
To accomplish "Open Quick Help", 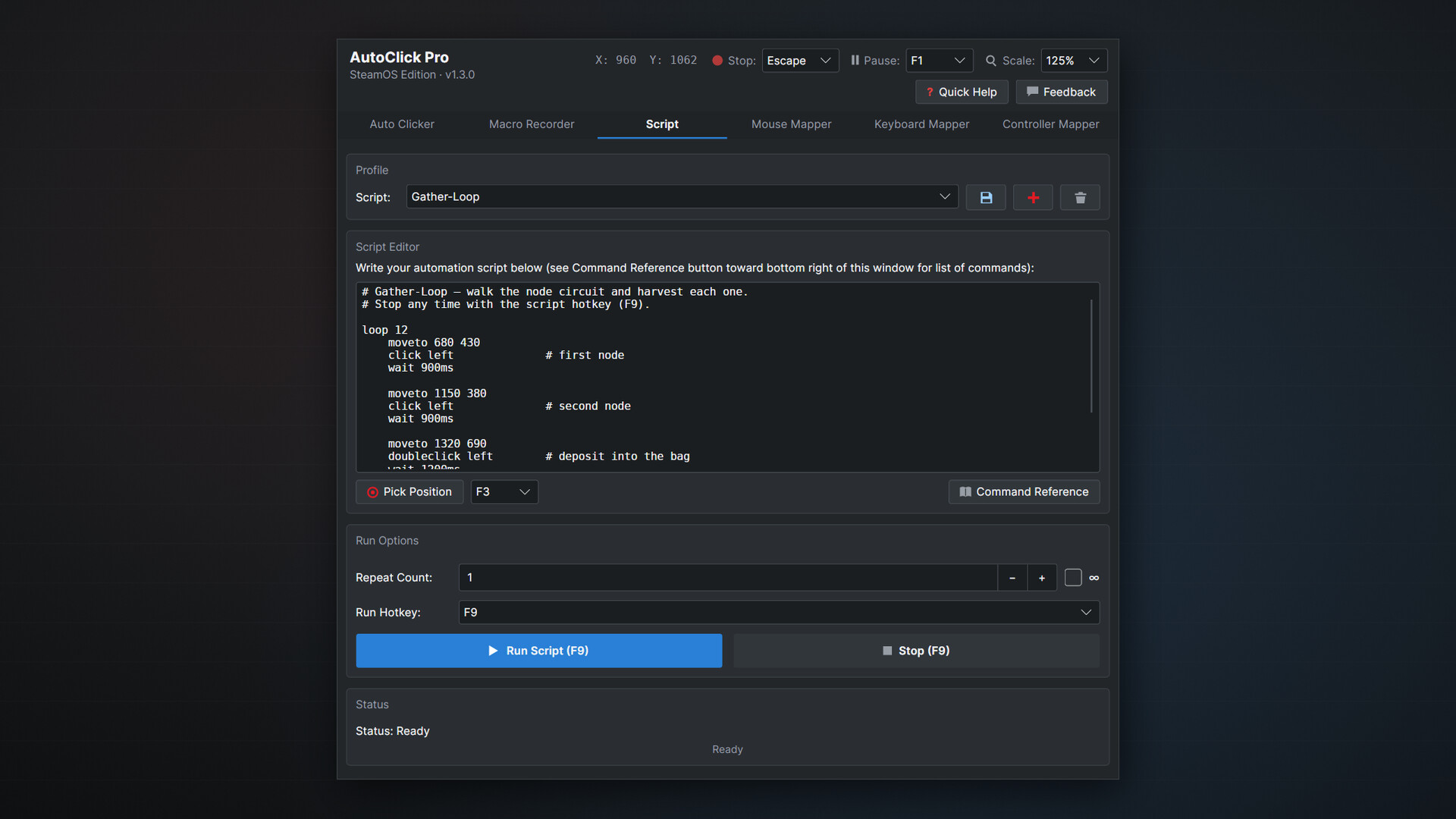I will coord(962,92).
